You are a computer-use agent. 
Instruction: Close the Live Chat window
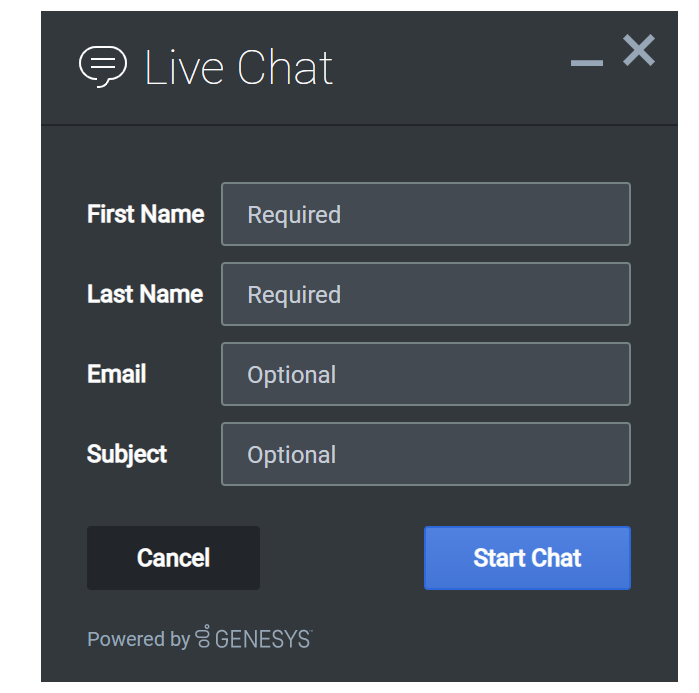(639, 50)
